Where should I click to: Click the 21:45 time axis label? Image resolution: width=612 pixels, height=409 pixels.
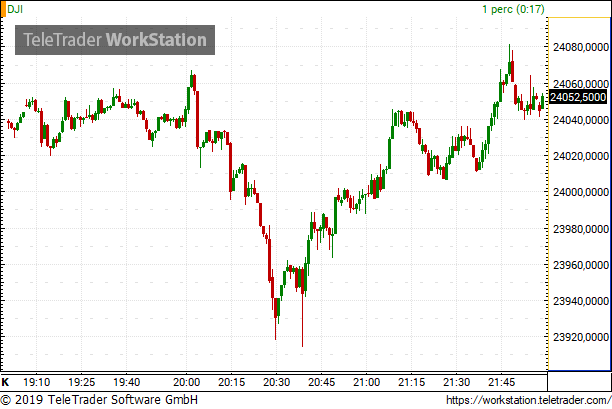click(x=501, y=382)
